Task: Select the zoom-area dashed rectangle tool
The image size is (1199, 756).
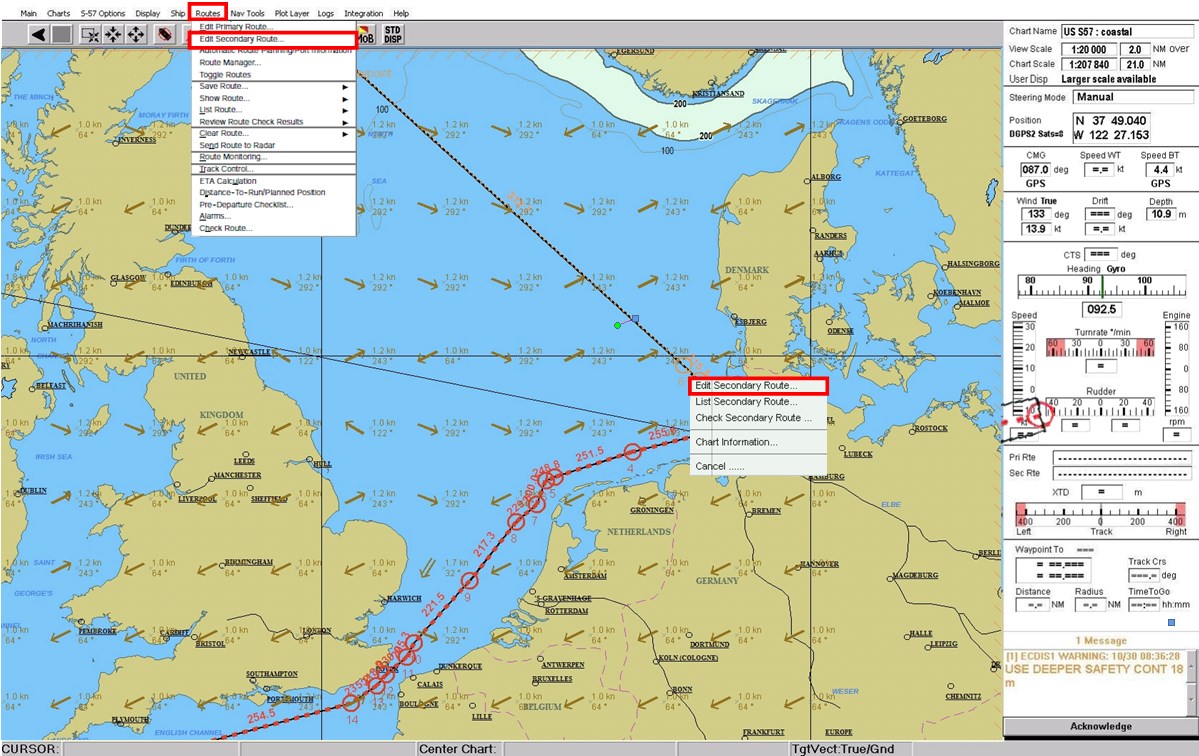Action: (90, 34)
